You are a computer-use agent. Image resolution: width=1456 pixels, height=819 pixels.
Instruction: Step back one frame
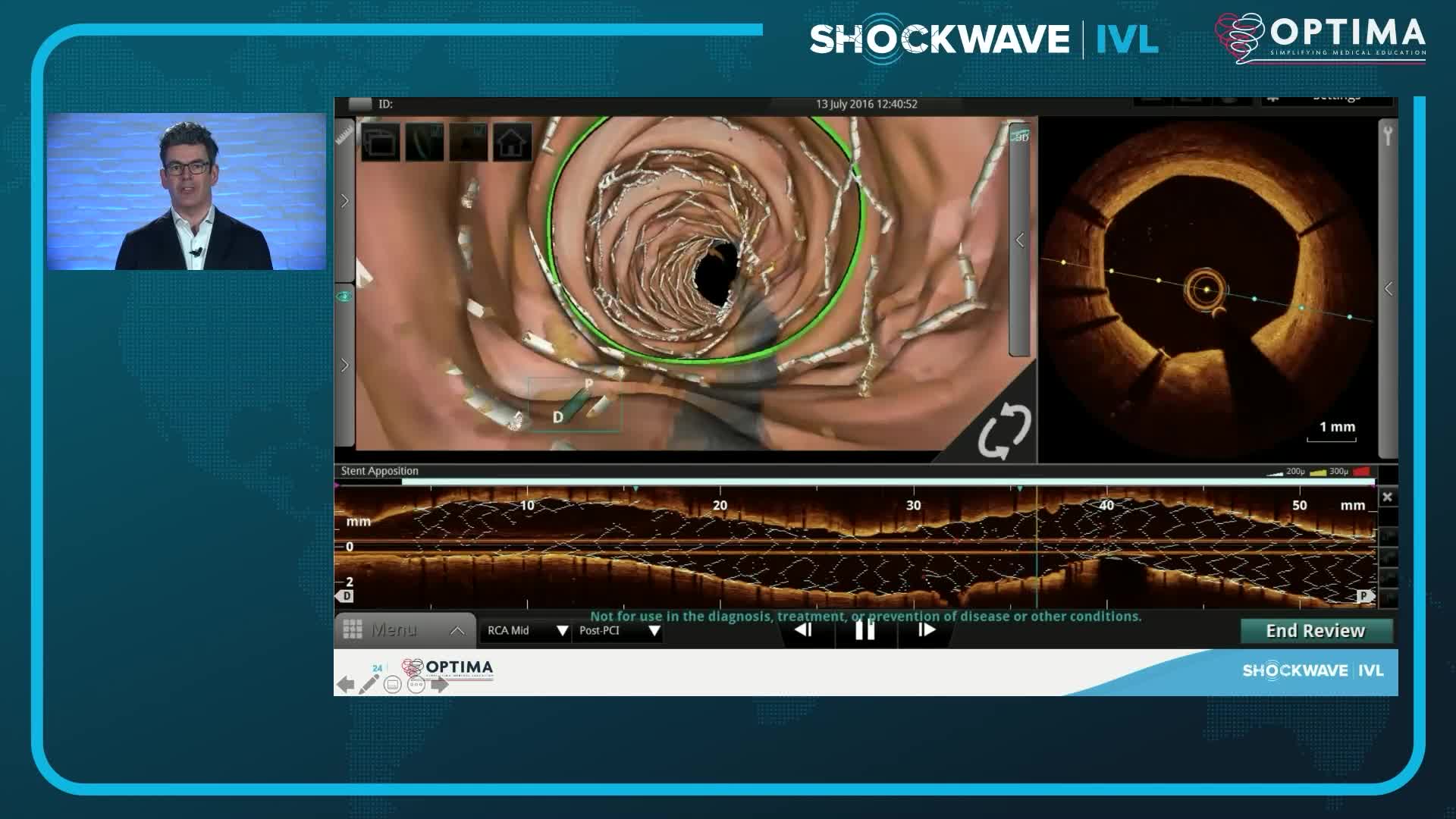point(803,630)
